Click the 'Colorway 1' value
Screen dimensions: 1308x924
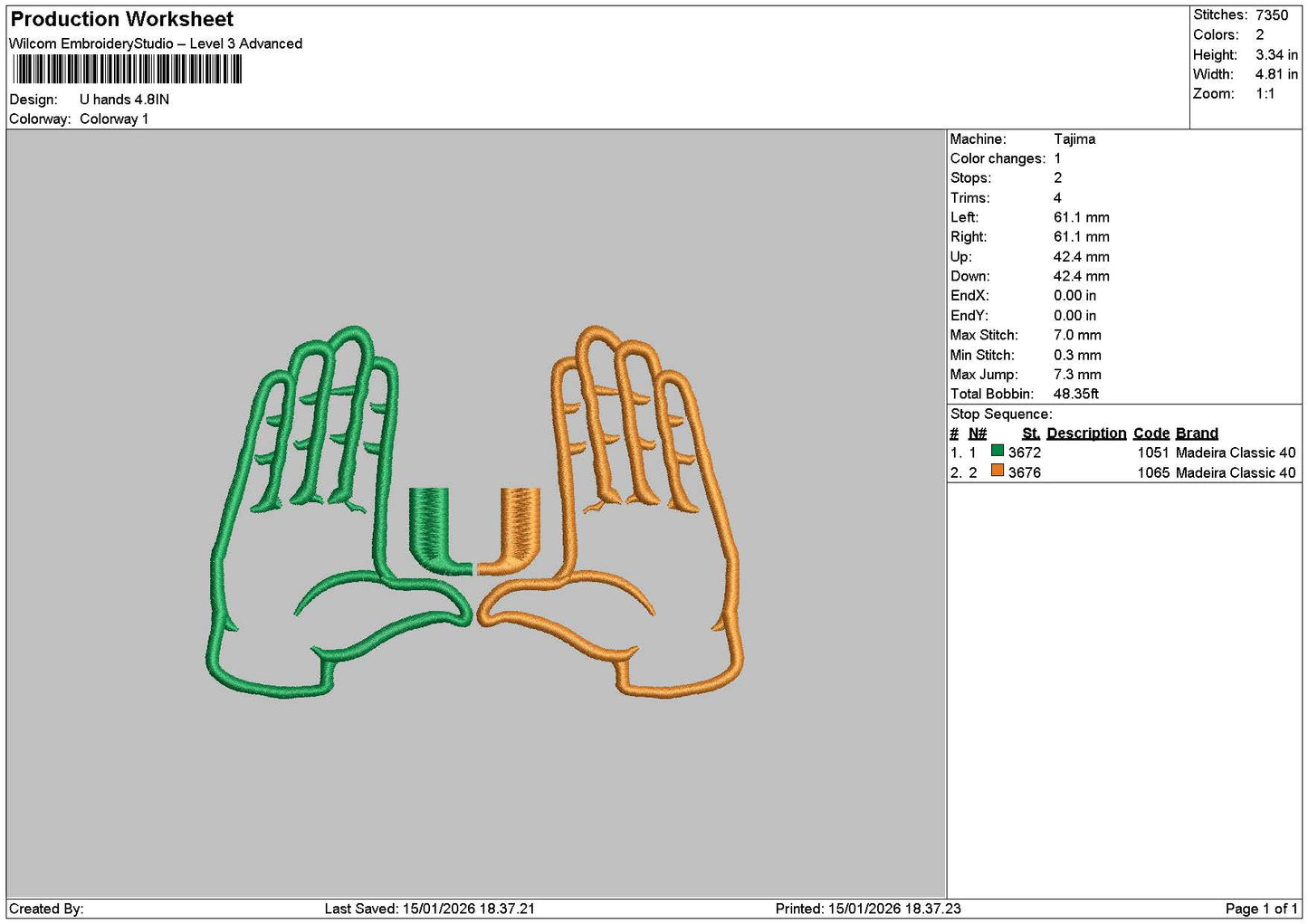pyautogui.click(x=114, y=119)
